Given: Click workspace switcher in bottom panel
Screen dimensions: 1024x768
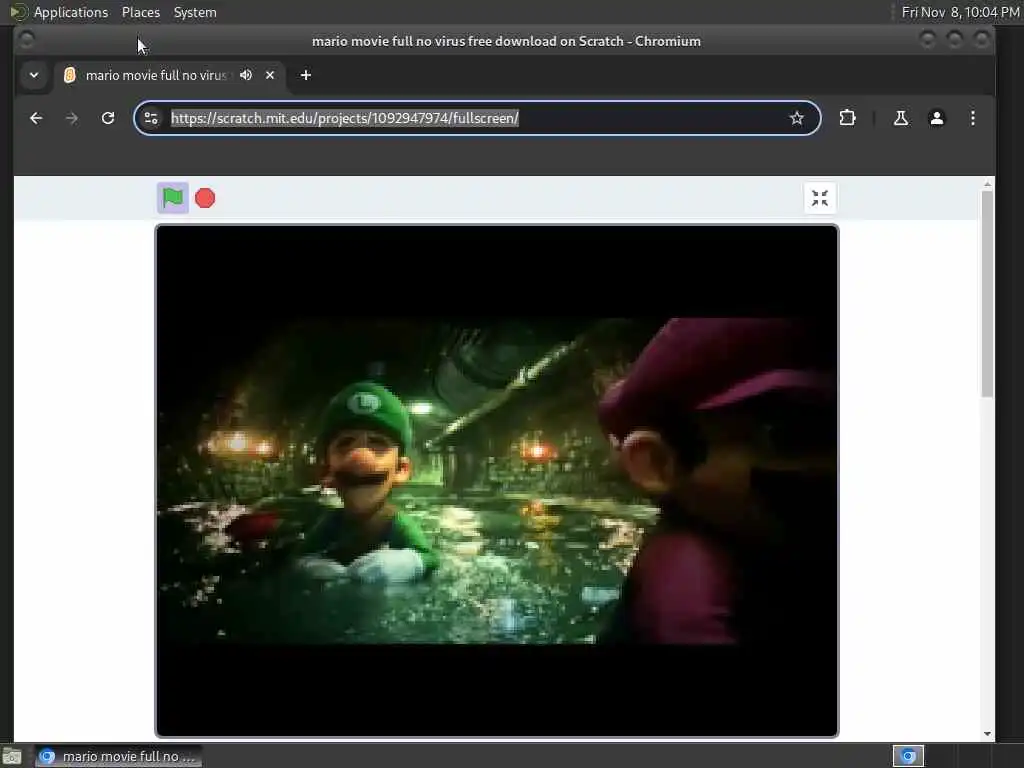Looking at the screenshot, I should 908,756.
